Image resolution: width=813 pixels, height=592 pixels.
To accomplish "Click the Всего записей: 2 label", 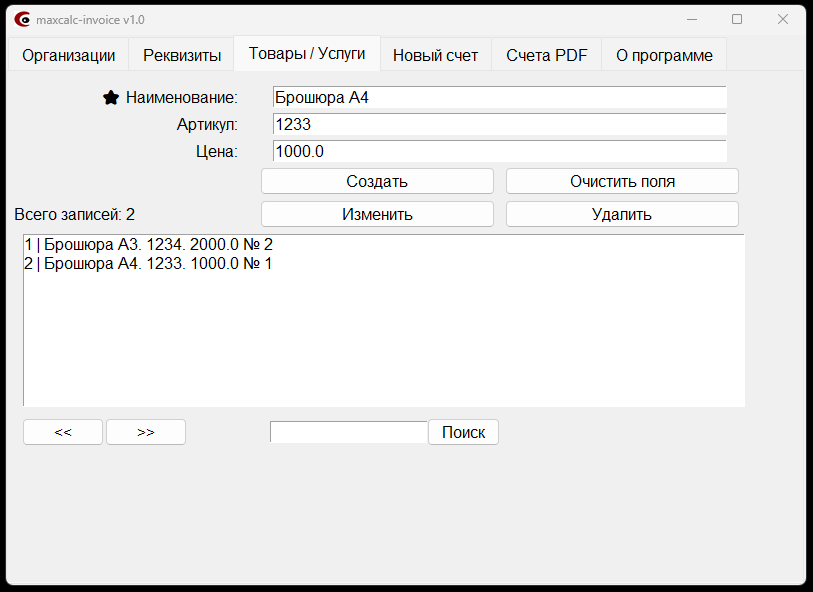I will [75, 215].
